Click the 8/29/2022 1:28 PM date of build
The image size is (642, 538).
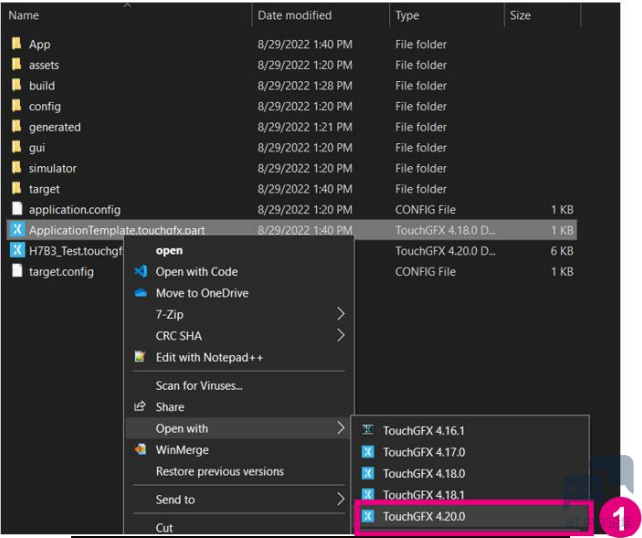(305, 86)
